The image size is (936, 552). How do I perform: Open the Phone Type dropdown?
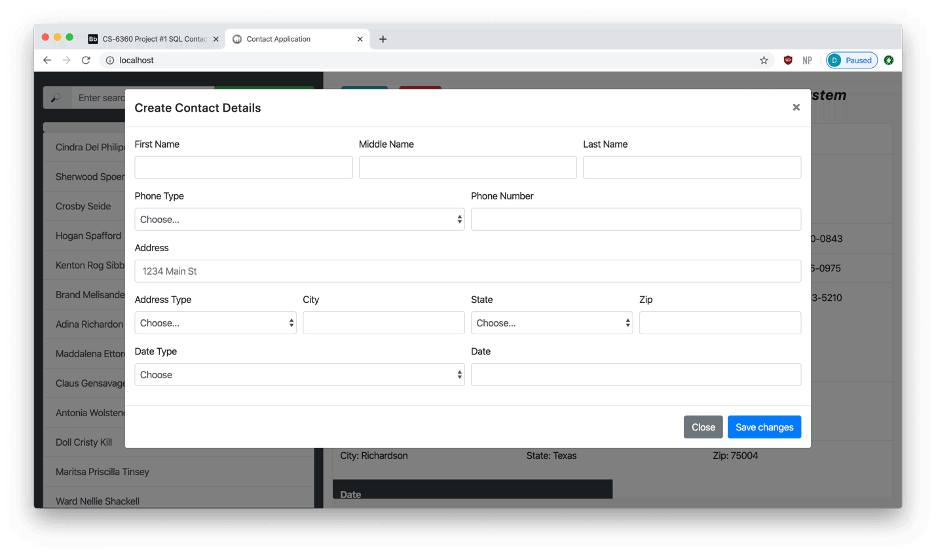tap(299, 220)
